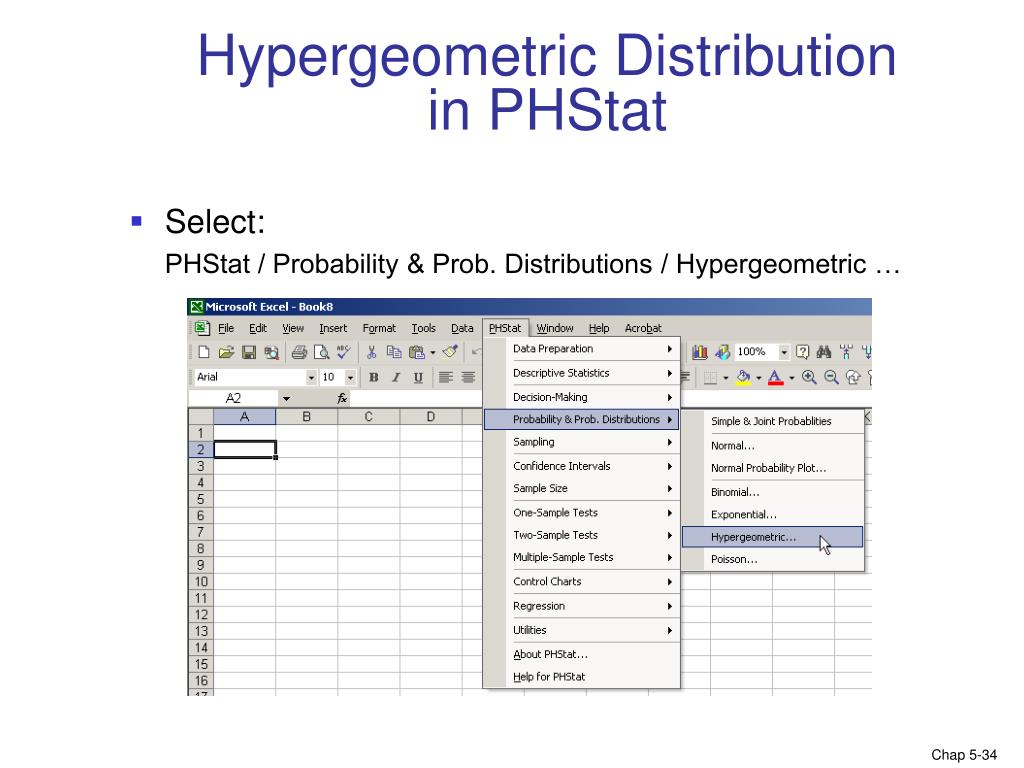The width and height of the screenshot is (1024, 768).
Task: Click the Drawing shapes toolbar icon
Action: click(x=722, y=353)
